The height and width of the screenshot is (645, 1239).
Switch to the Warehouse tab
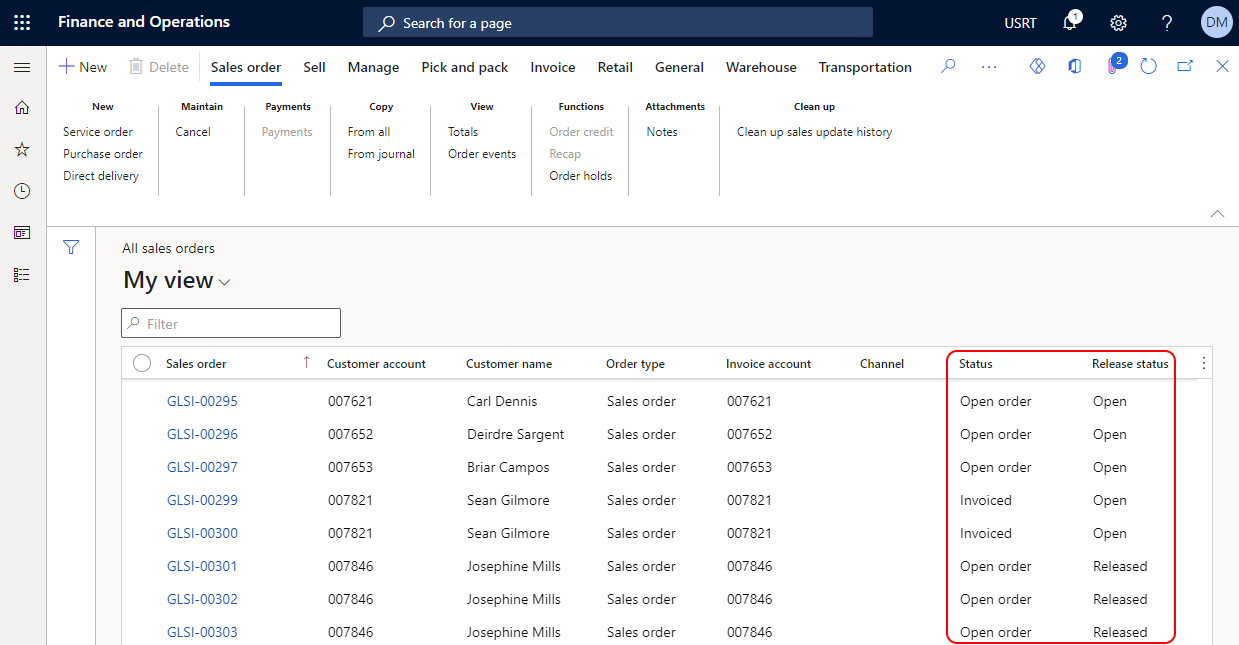click(x=761, y=67)
